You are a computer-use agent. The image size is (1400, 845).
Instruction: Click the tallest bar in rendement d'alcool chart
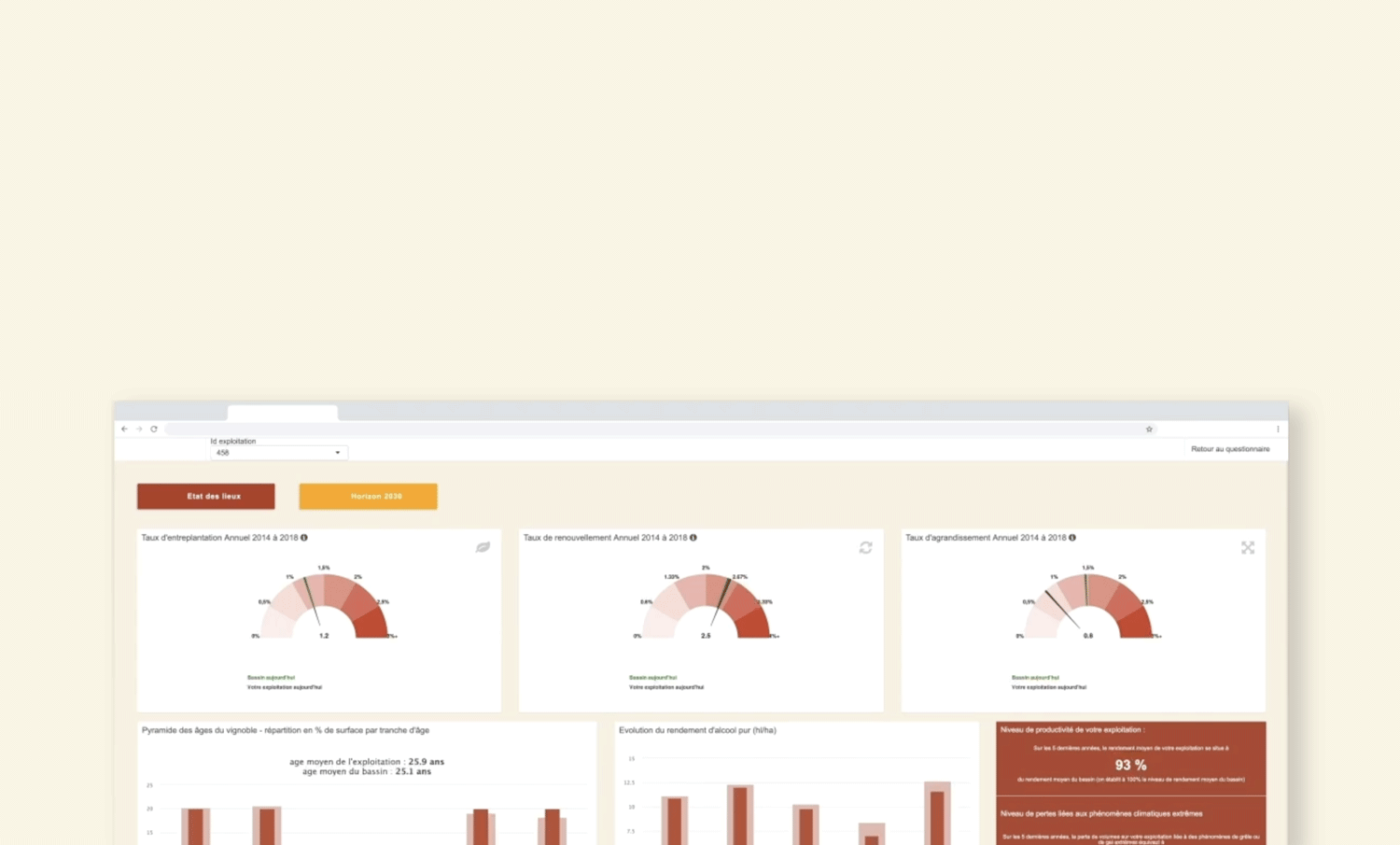(937, 813)
